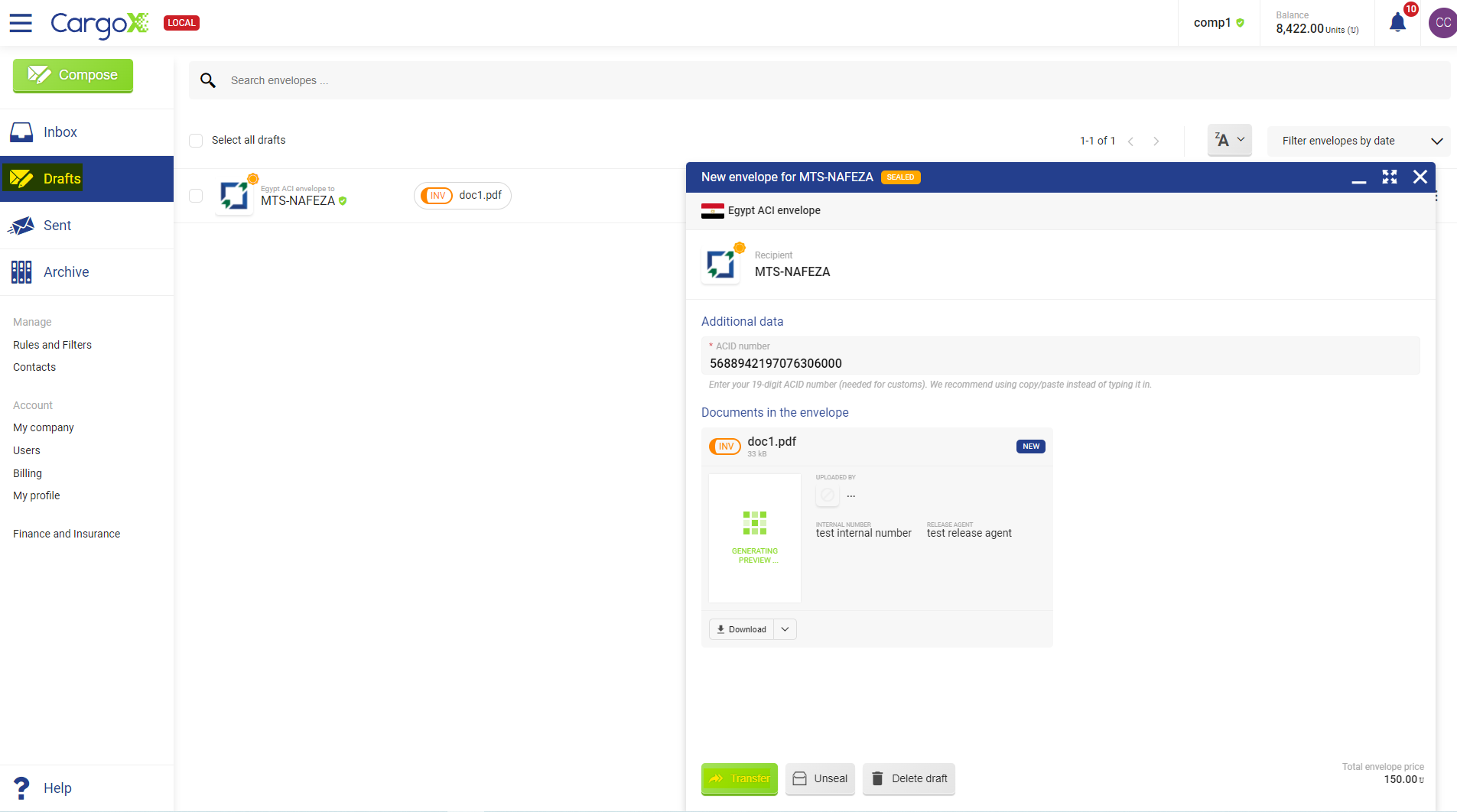Open the Sent folder
This screenshot has width=1457, height=812.
click(x=57, y=226)
